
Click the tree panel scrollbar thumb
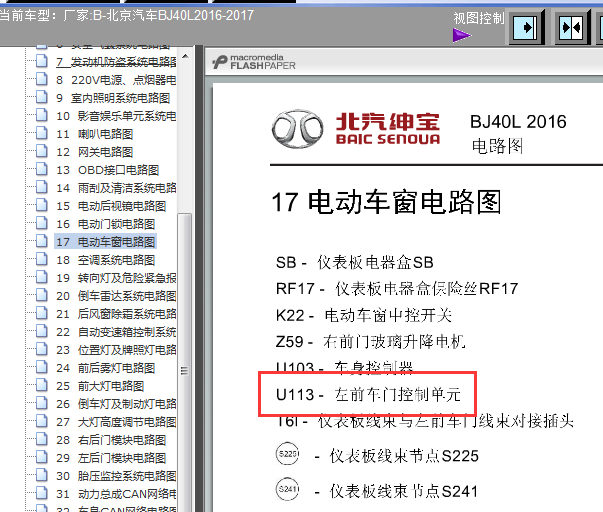pos(185,363)
